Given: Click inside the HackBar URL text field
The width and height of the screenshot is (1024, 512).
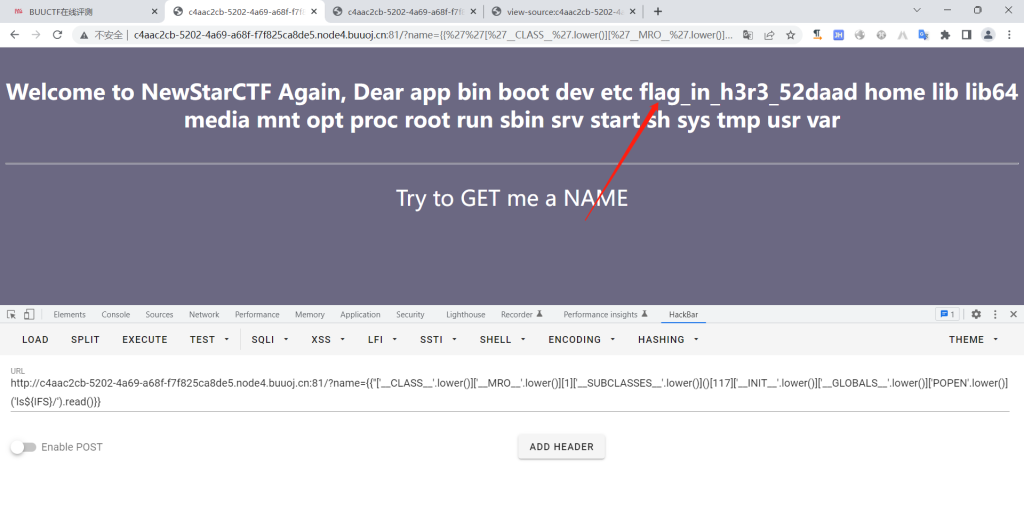Looking at the screenshot, I should pos(500,392).
